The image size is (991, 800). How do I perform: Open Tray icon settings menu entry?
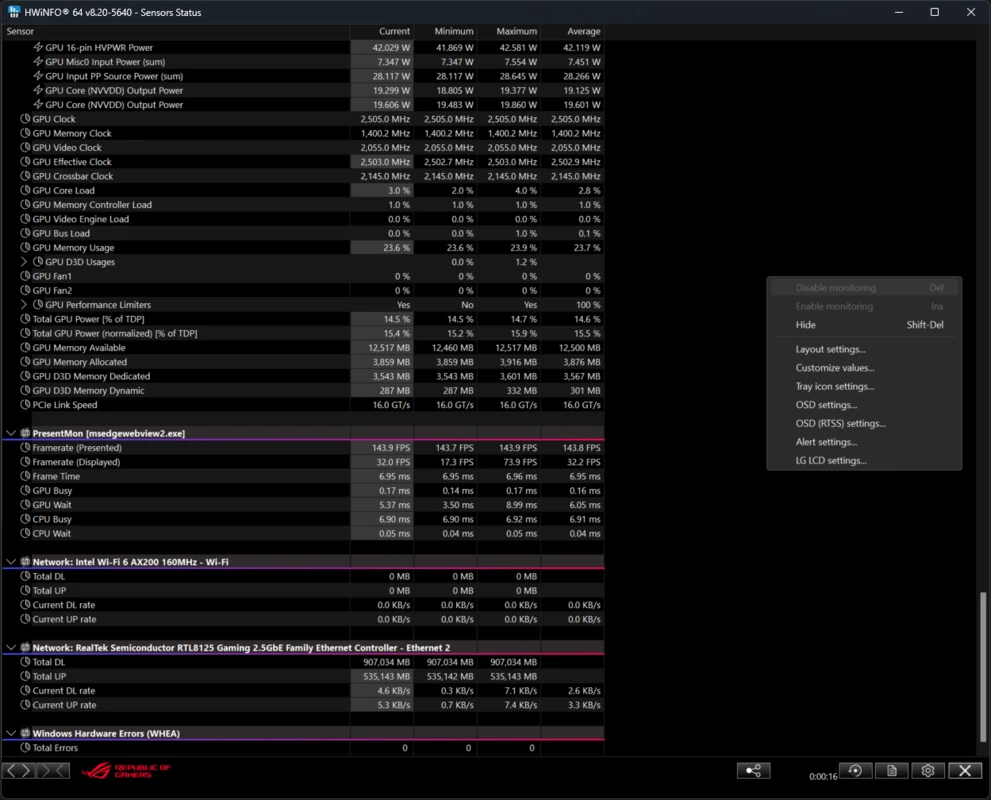tap(864, 386)
